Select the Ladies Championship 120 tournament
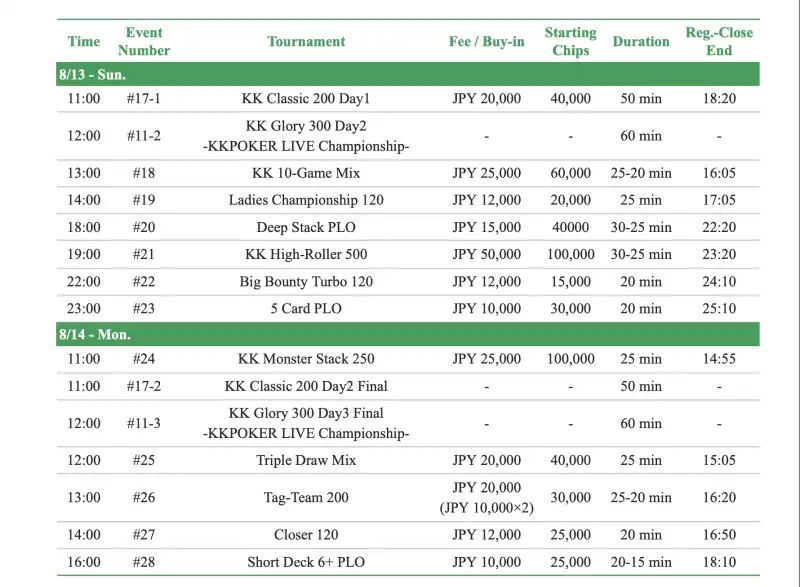The height and width of the screenshot is (587, 800). tap(306, 200)
